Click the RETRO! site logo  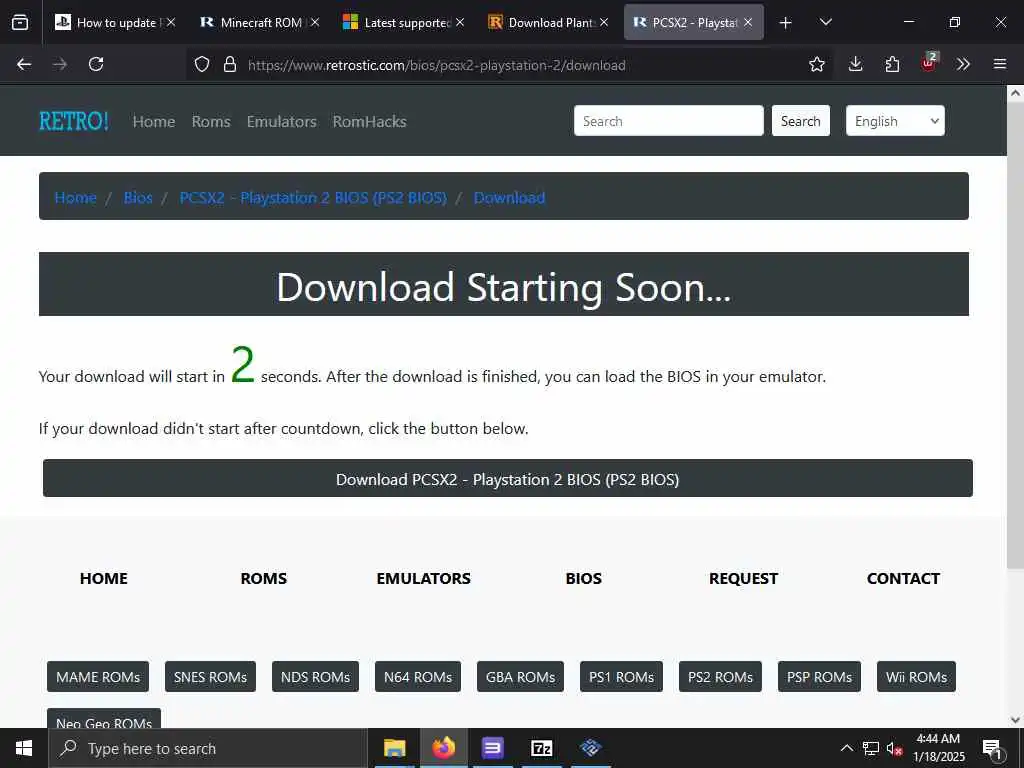[x=74, y=121]
